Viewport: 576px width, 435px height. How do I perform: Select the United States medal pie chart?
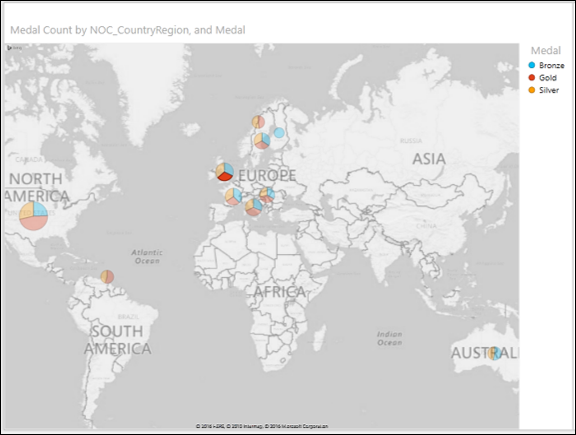(x=33, y=216)
